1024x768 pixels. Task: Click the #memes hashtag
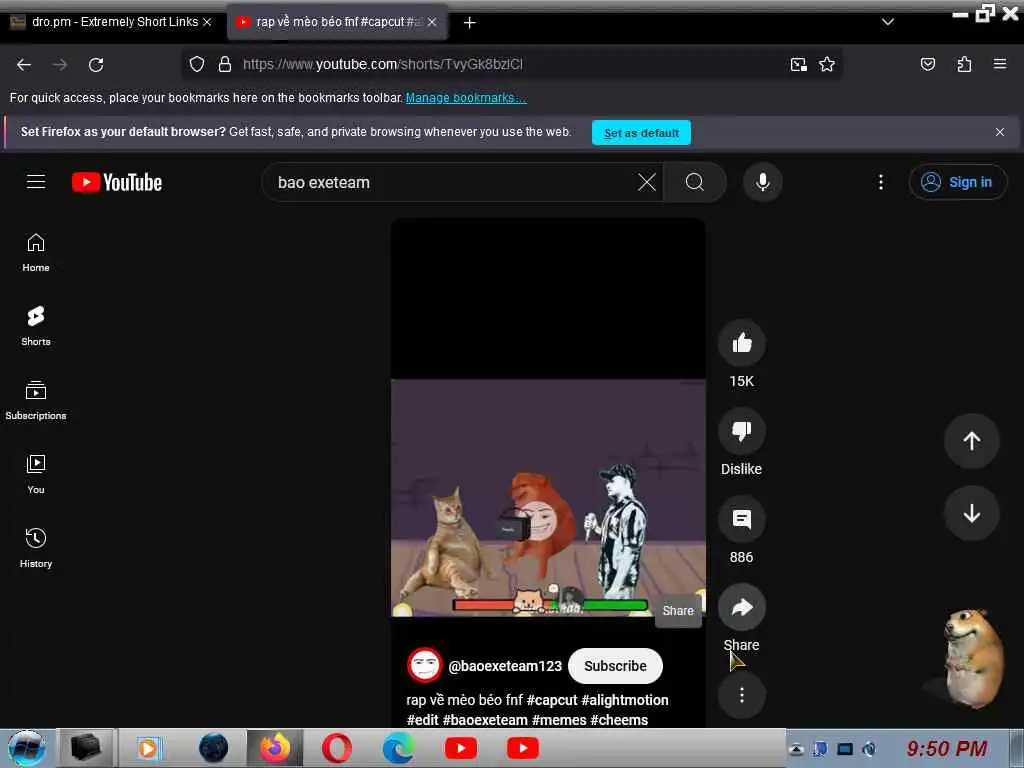[559, 720]
